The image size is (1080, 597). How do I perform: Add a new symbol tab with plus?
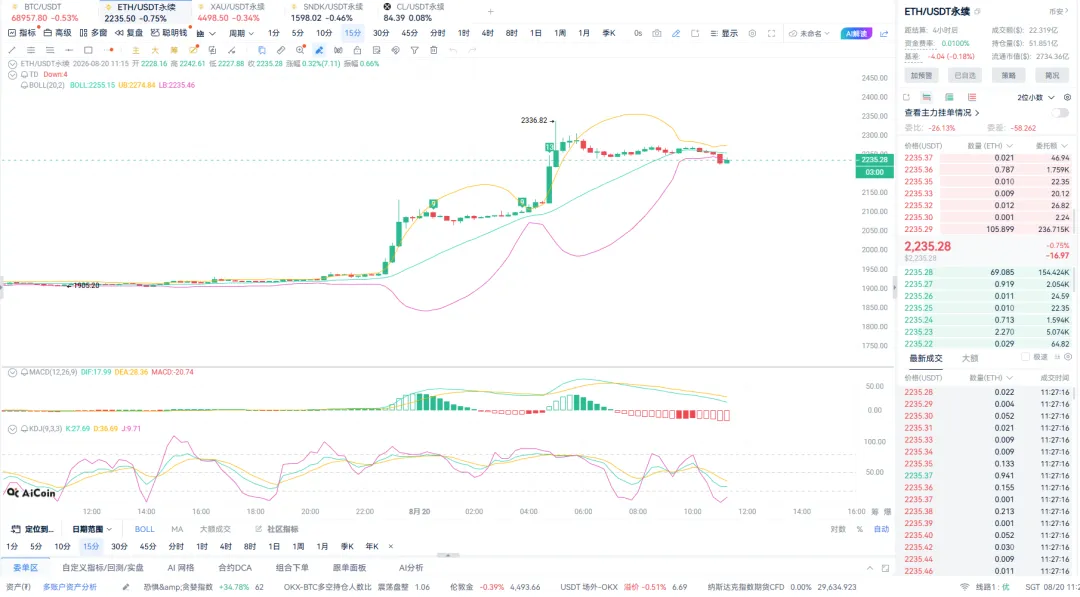coord(490,12)
